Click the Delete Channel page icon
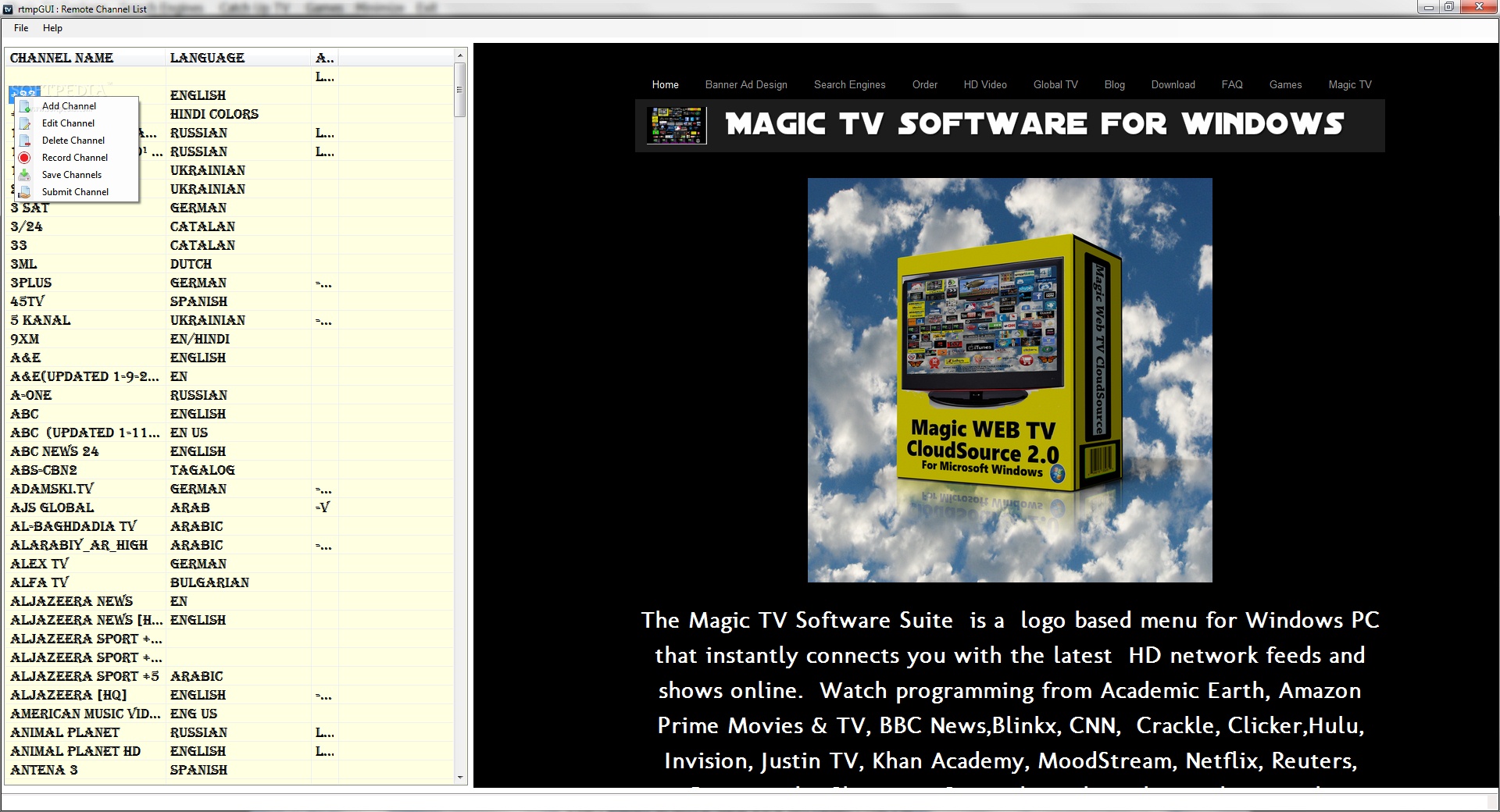Screen dimensions: 1500x812 click(25, 141)
